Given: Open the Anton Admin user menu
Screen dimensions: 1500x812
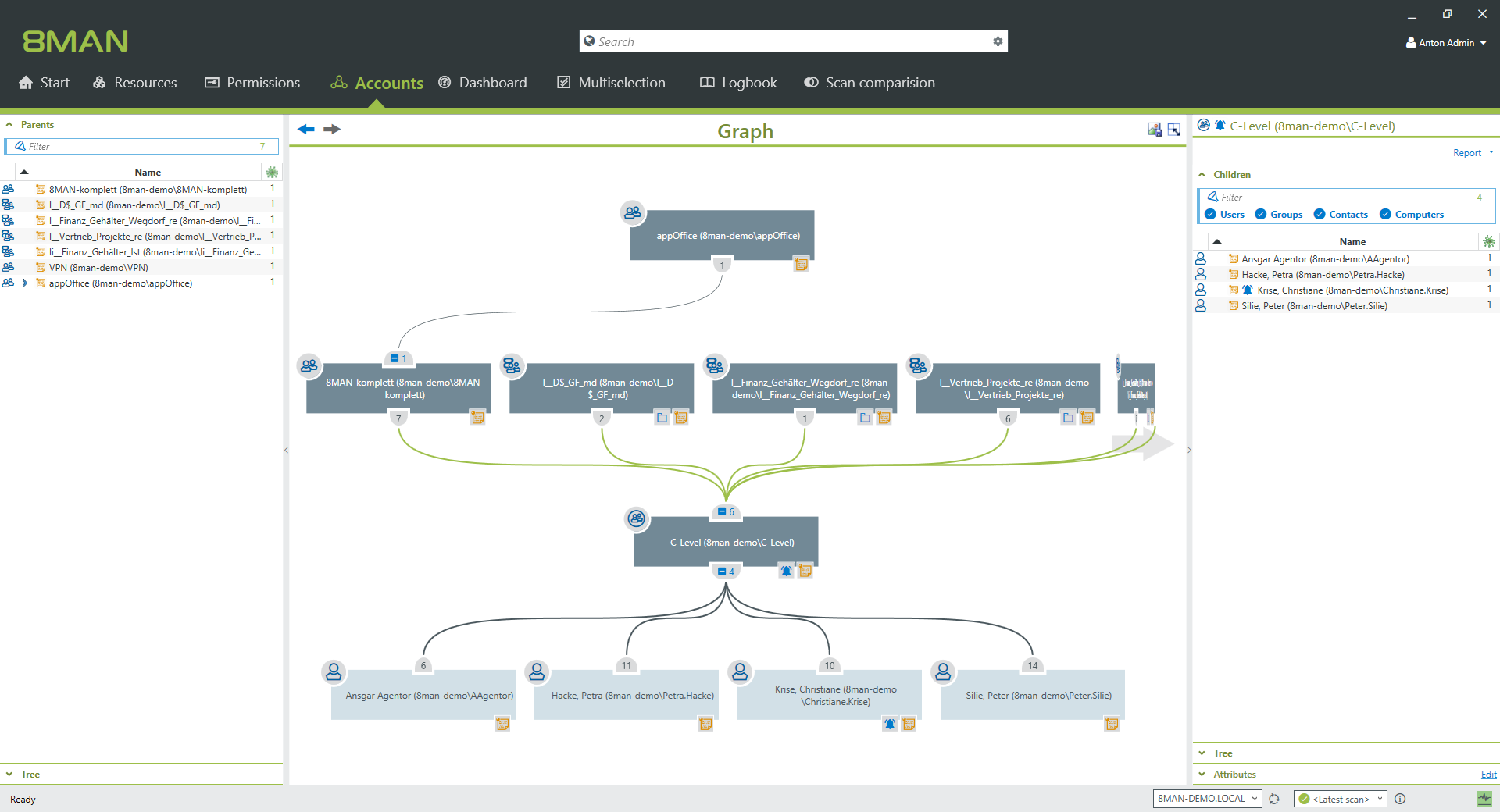Looking at the screenshot, I should (1446, 43).
